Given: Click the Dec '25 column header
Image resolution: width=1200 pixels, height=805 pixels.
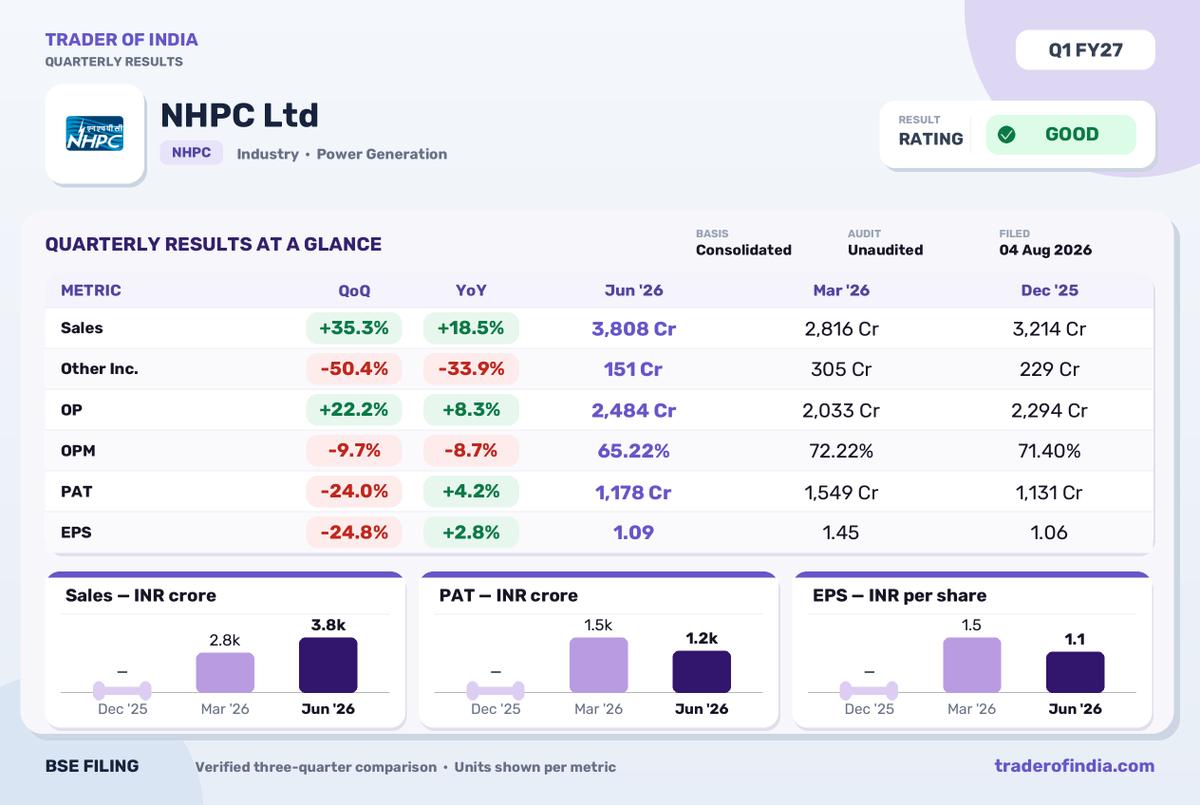Looking at the screenshot, I should click(x=1049, y=291).
